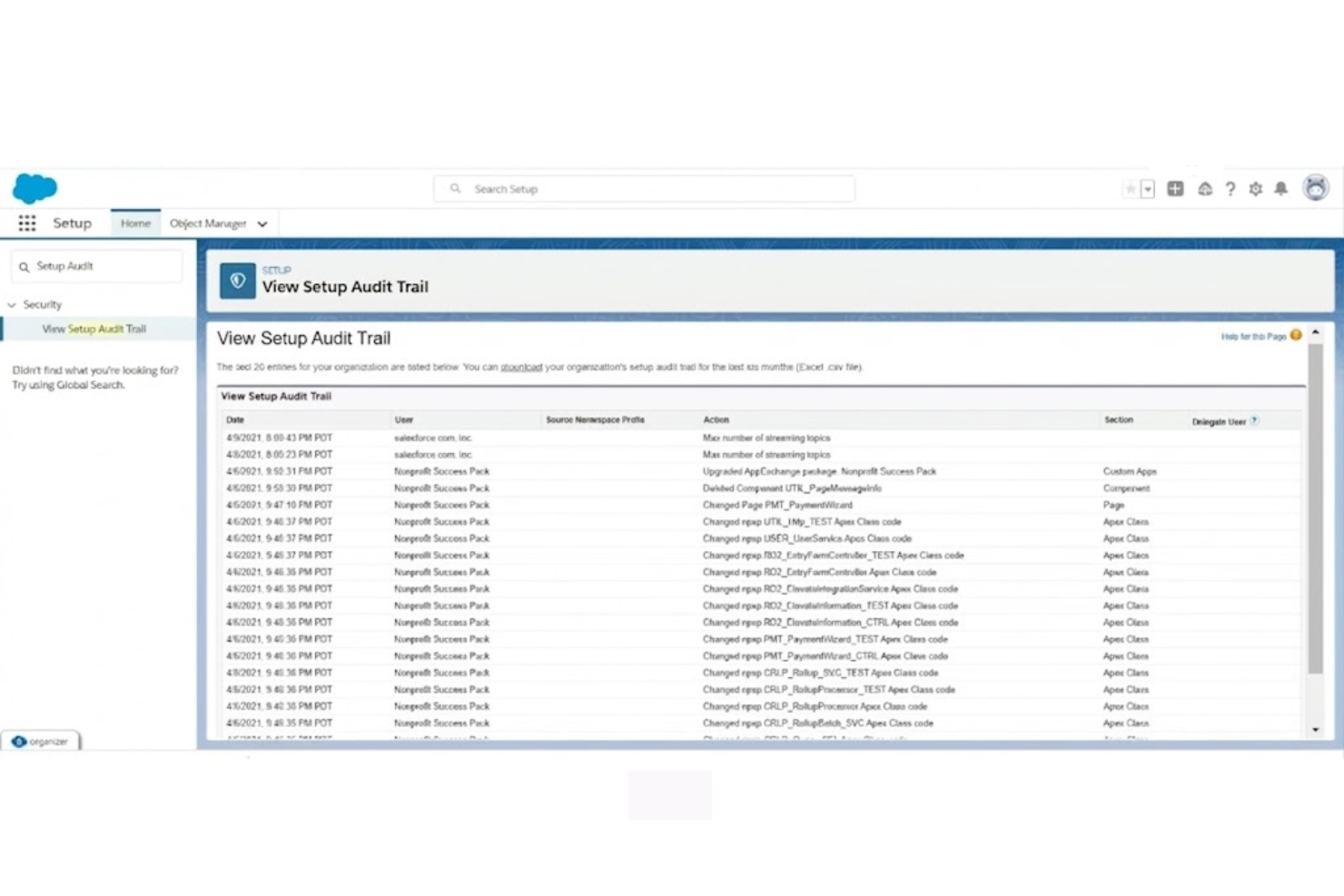The width and height of the screenshot is (1344, 896).
Task: Click the download link in the description
Action: click(x=520, y=367)
